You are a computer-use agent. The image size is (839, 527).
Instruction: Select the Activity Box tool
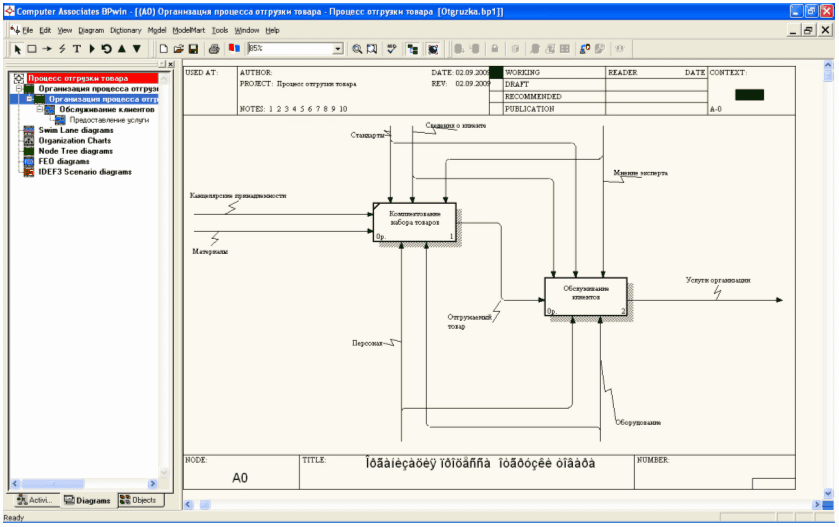[32, 49]
